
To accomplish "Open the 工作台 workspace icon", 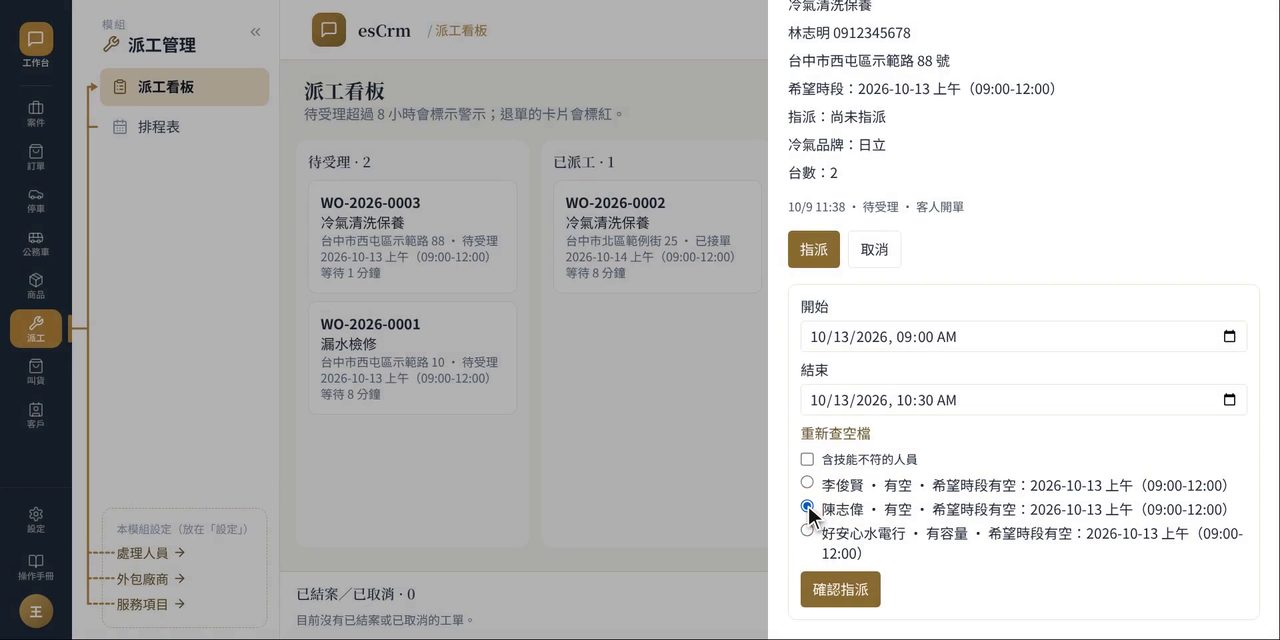I will tap(36, 45).
